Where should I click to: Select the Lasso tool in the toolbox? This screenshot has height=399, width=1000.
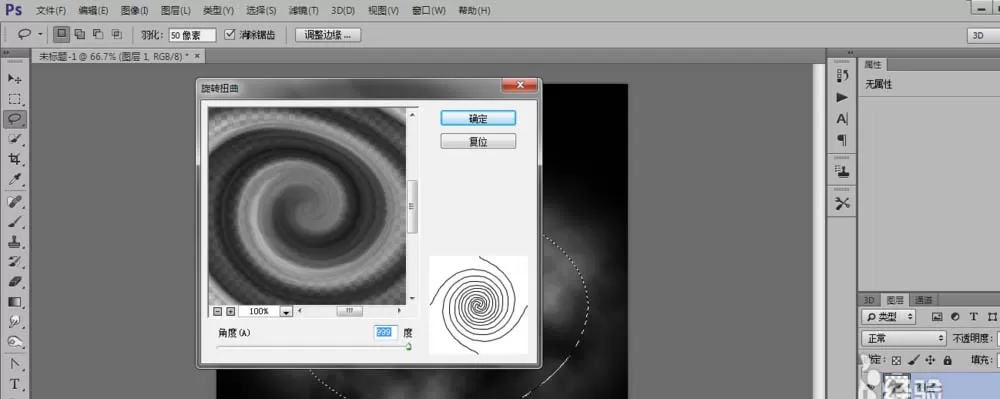[15, 119]
